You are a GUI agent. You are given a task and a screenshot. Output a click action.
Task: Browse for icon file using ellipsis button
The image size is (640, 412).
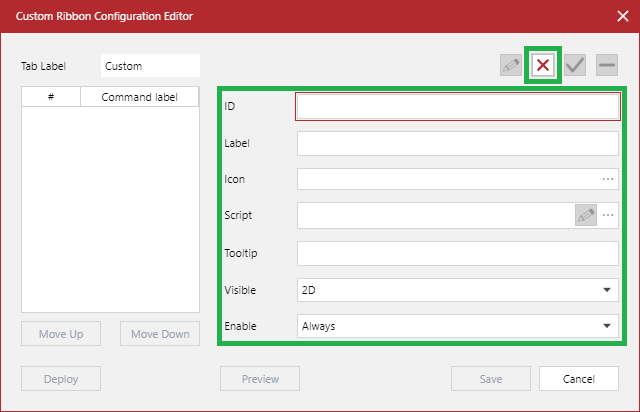coord(607,179)
